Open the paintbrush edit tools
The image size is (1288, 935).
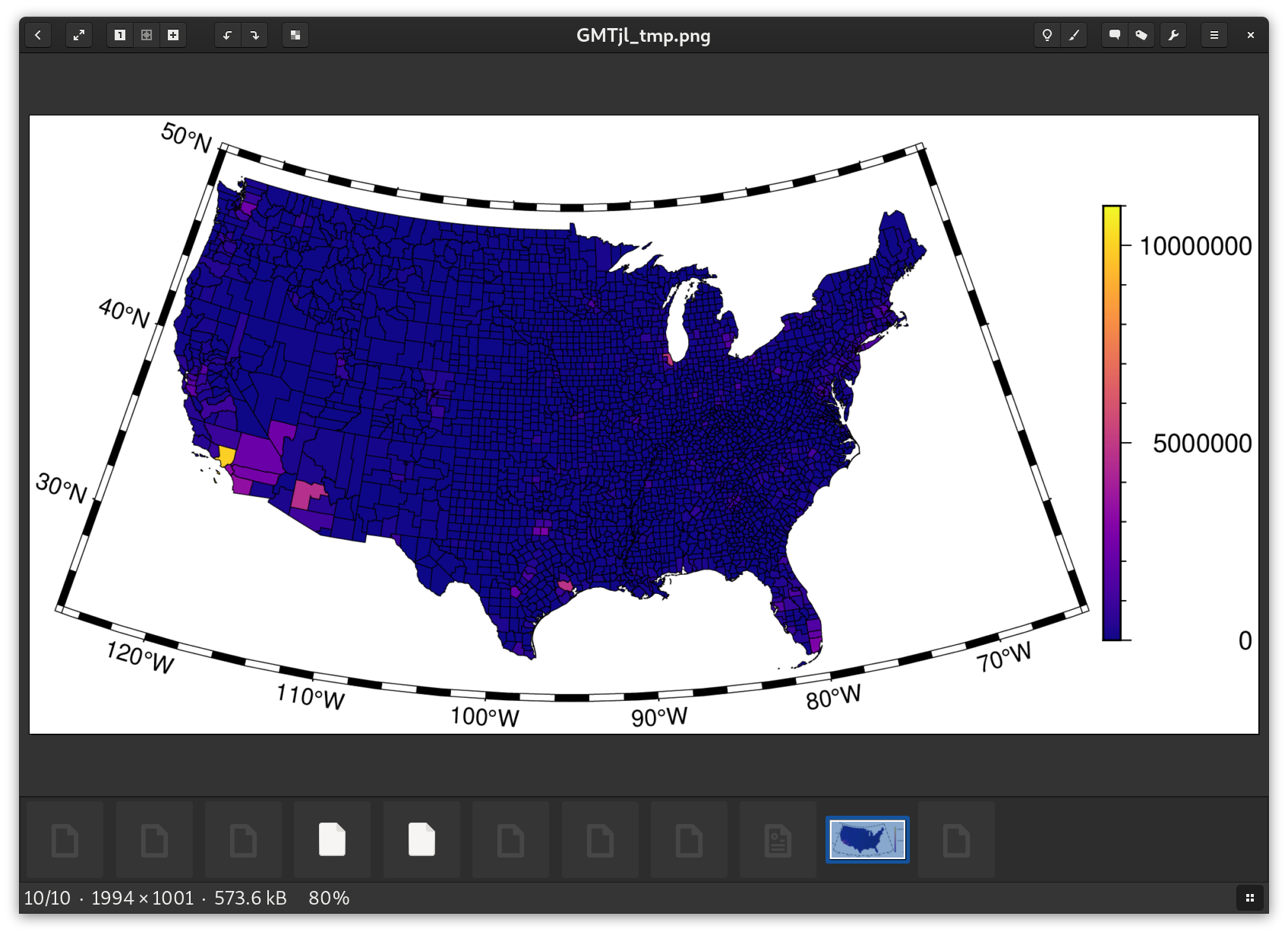(x=1074, y=35)
